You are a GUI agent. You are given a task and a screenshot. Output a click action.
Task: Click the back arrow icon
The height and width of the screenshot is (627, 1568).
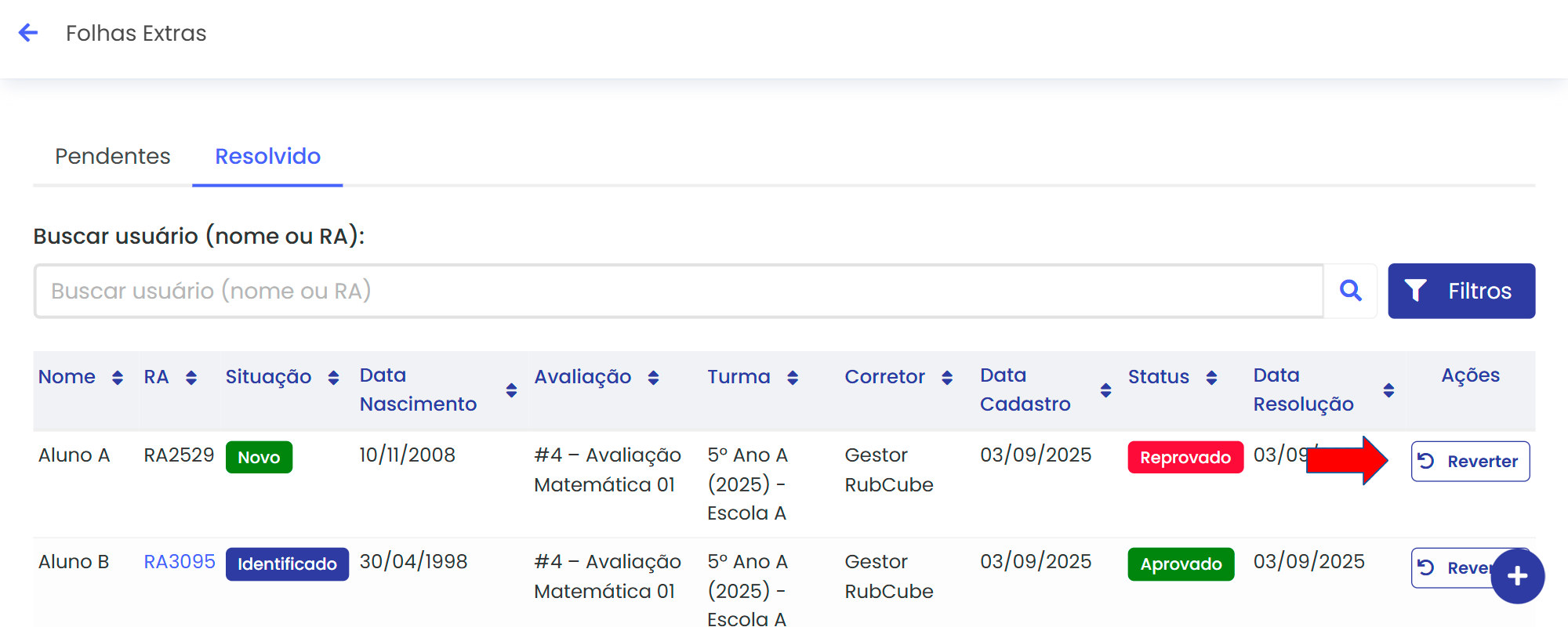pos(28,33)
